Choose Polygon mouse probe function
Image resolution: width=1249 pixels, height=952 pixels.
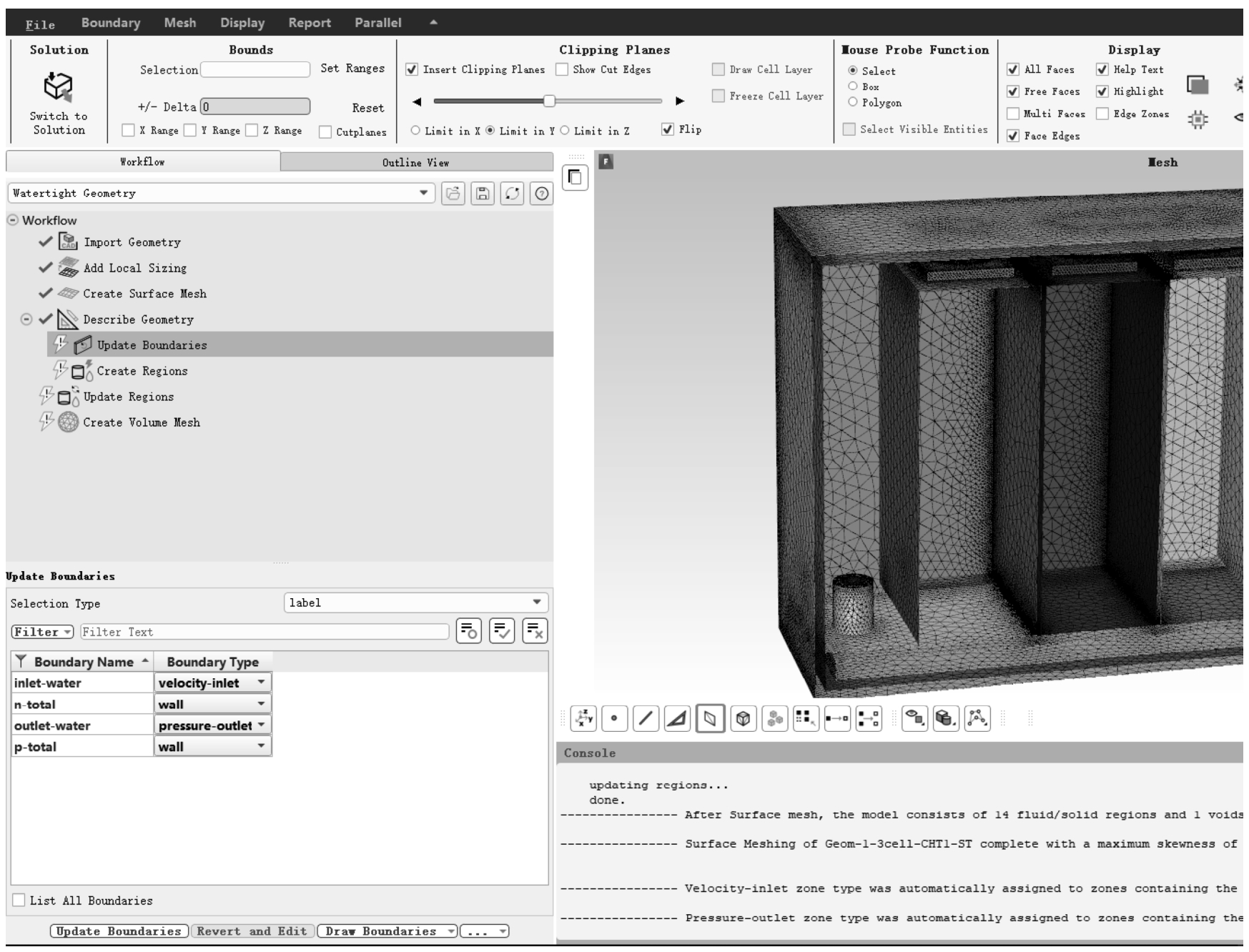point(852,102)
